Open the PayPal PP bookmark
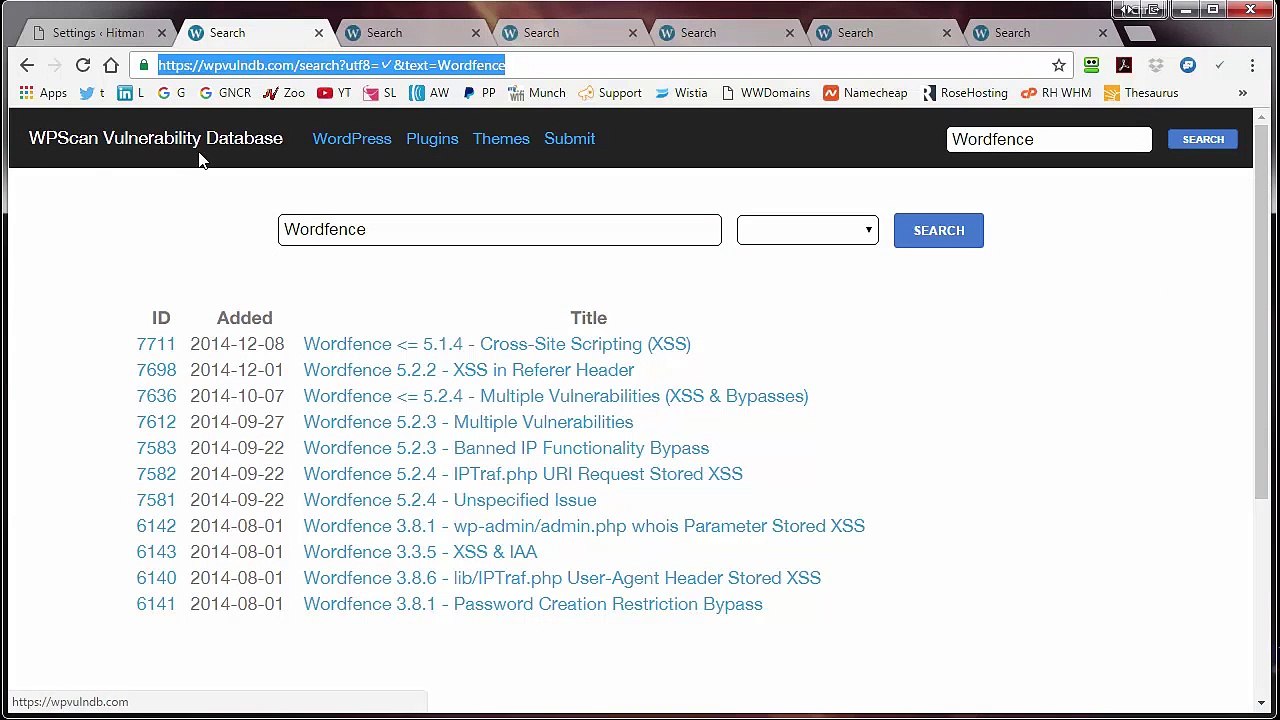This screenshot has width=1280, height=720. pos(478,93)
